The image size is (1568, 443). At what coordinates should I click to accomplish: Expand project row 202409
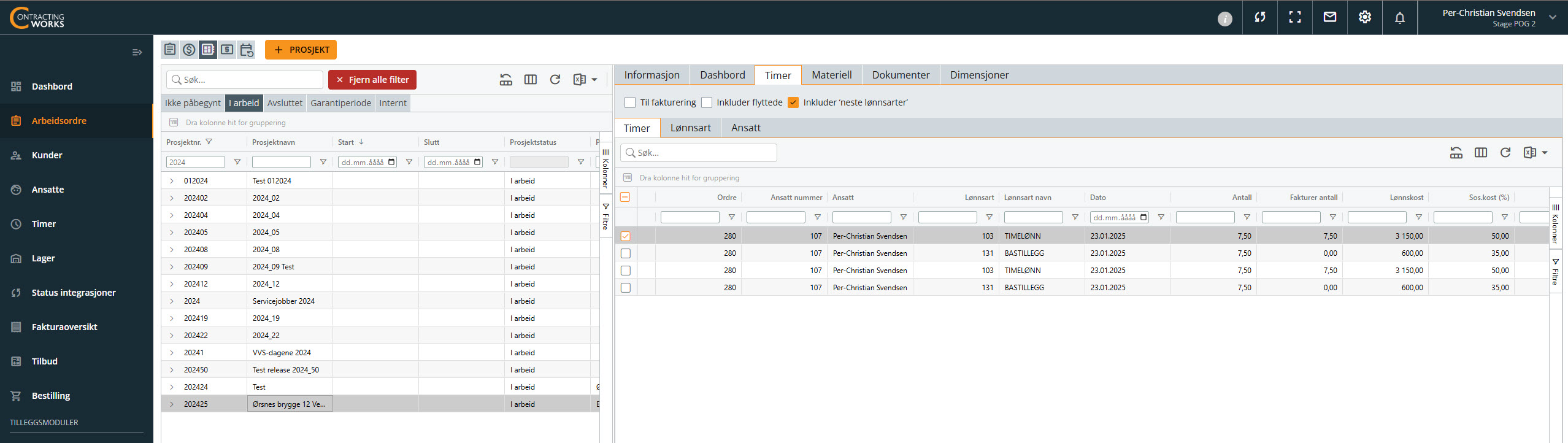[x=172, y=267]
